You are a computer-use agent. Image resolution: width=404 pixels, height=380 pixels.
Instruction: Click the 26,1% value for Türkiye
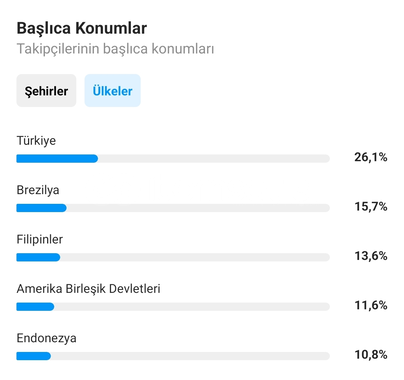pos(371,157)
